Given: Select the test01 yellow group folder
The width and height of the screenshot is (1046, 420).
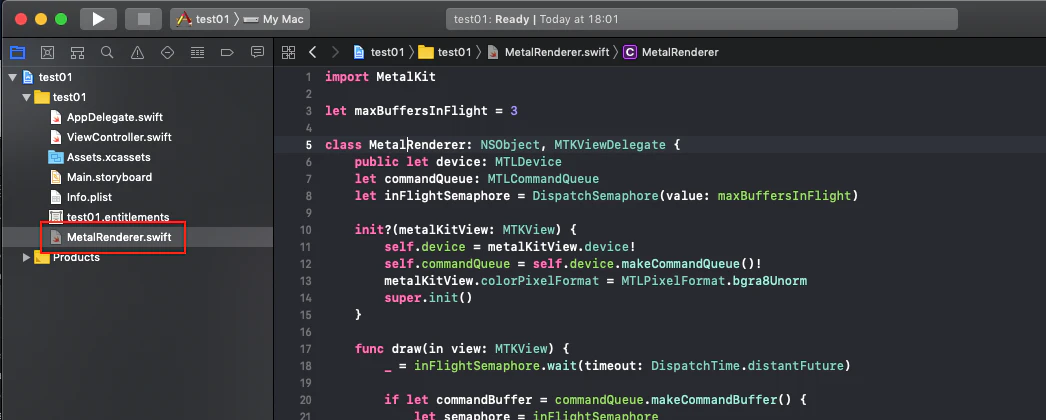Looking at the screenshot, I should point(136,97).
